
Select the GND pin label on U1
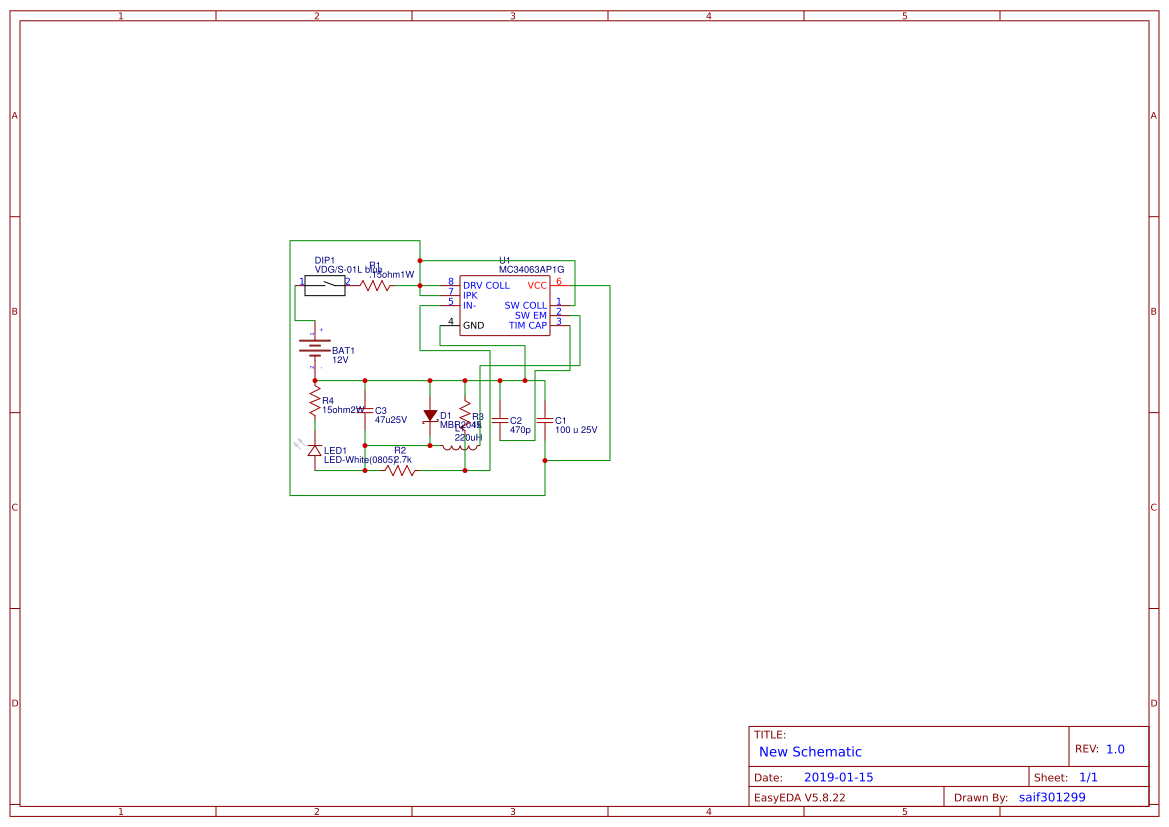[x=473, y=324]
